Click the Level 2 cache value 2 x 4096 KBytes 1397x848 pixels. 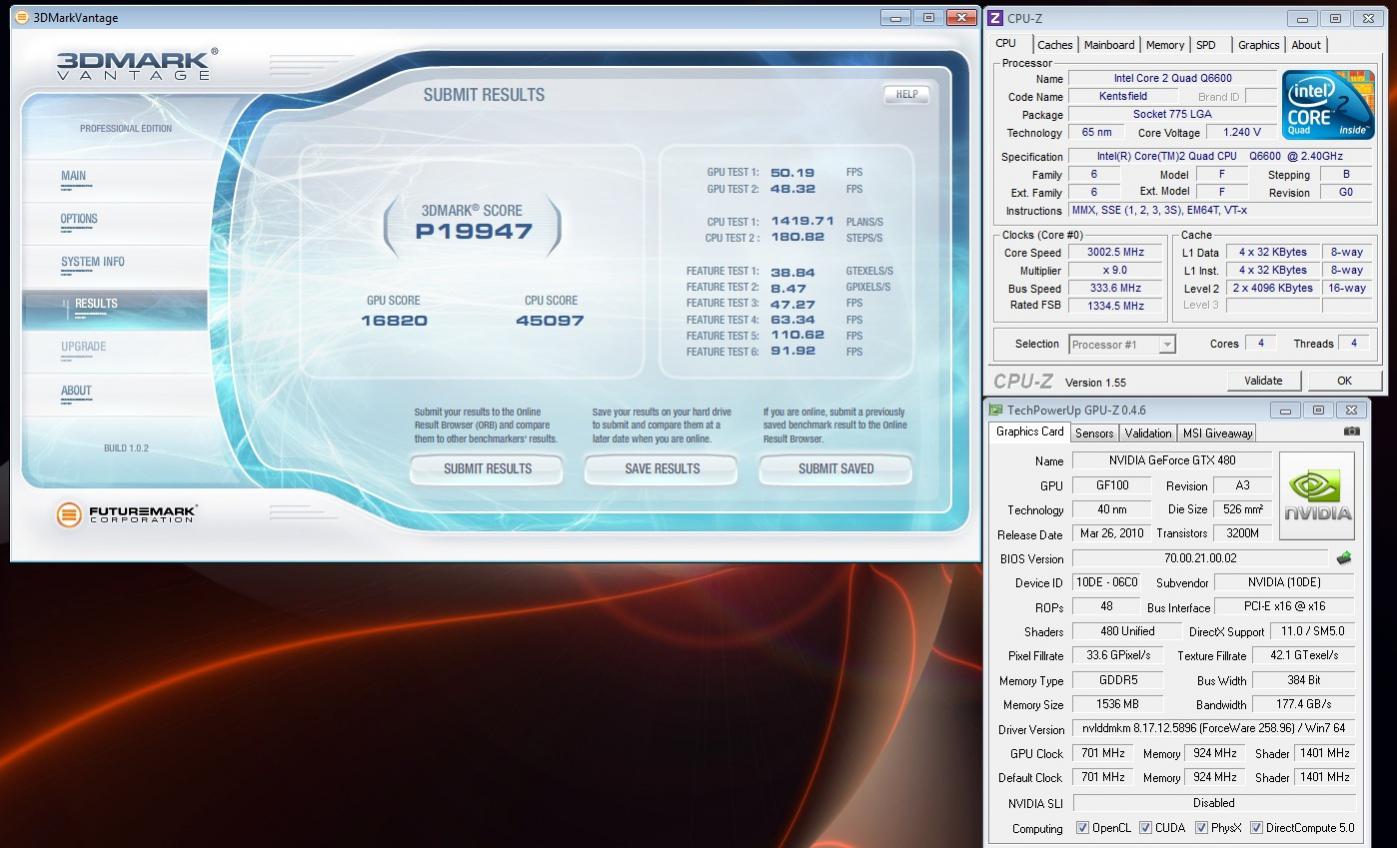coord(1272,288)
